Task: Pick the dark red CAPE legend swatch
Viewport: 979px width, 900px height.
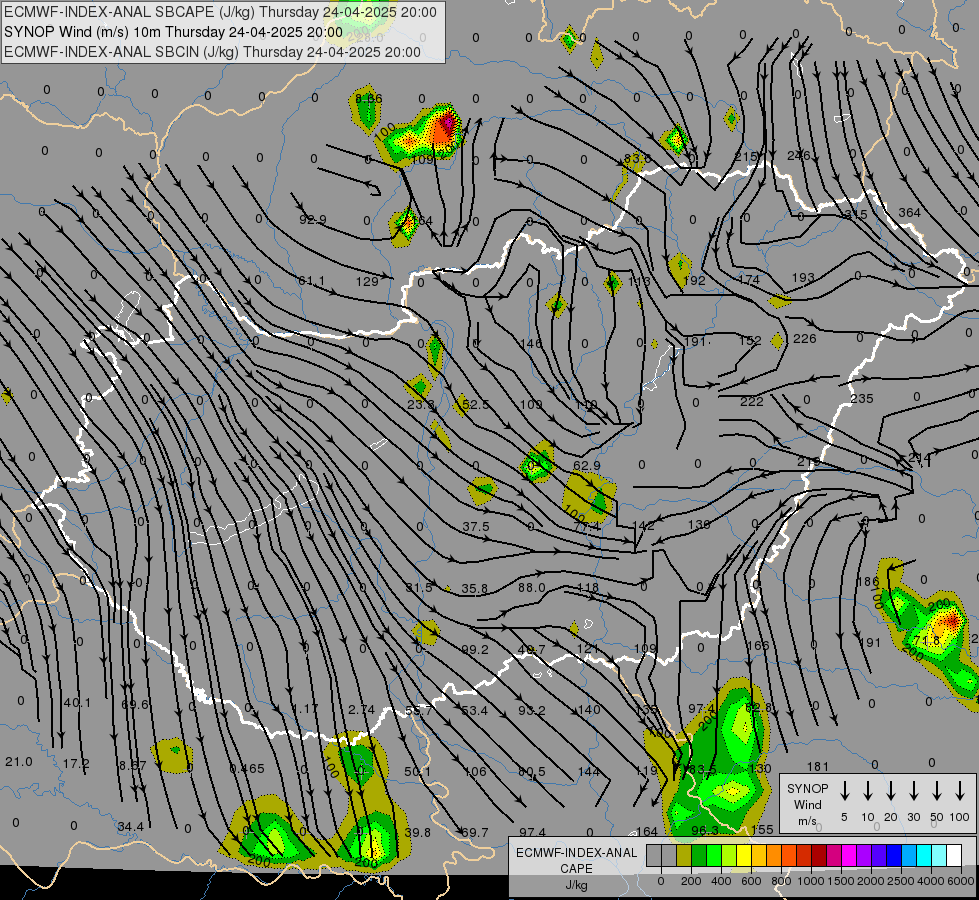Action: tap(819, 855)
